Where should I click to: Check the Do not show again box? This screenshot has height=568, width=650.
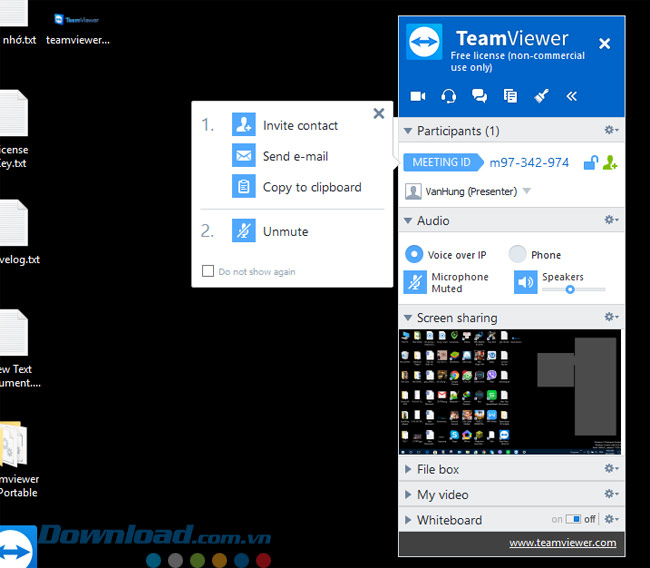[x=208, y=271]
